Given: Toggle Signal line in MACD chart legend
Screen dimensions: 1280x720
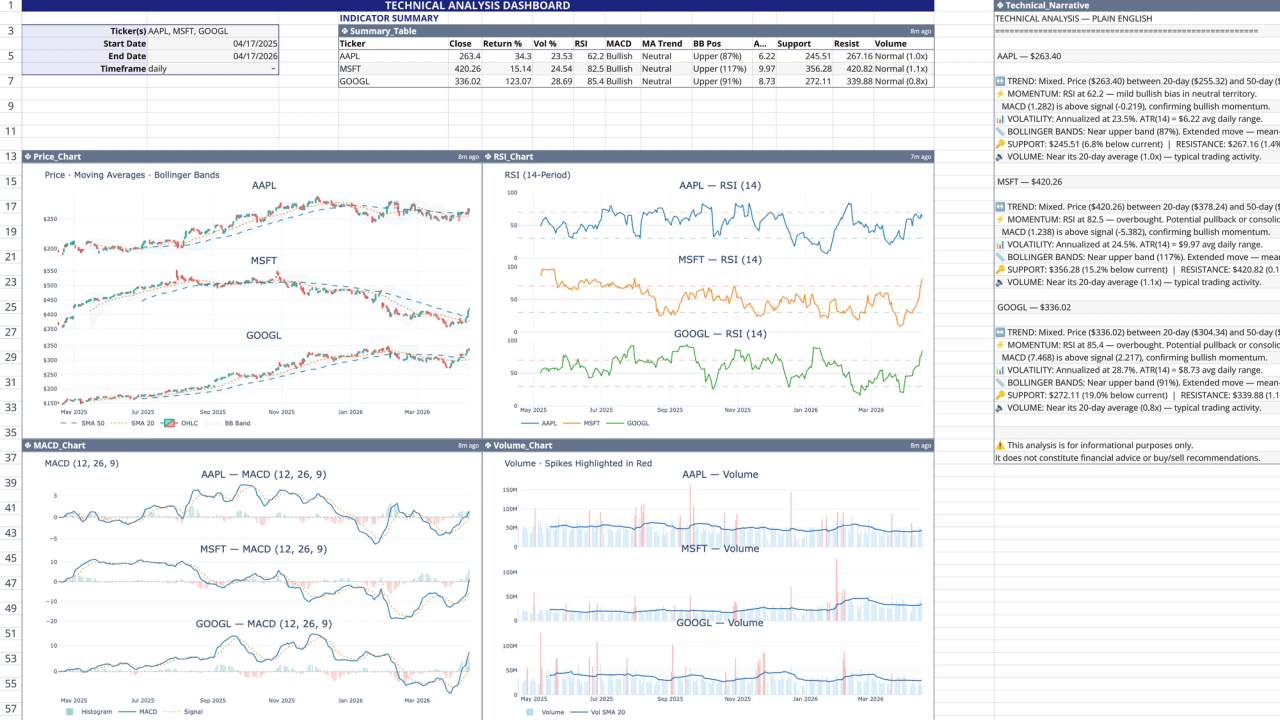Looking at the screenshot, I should pos(184,711).
